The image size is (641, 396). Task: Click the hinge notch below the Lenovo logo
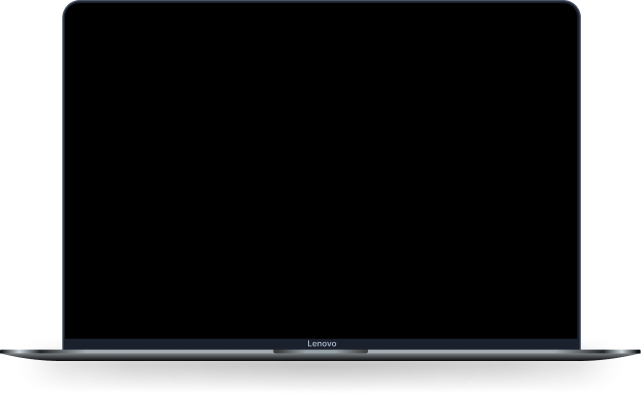(320, 351)
